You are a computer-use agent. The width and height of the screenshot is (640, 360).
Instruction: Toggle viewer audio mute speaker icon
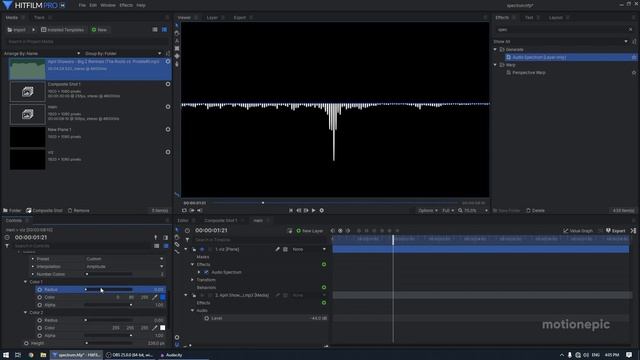pos(200,210)
